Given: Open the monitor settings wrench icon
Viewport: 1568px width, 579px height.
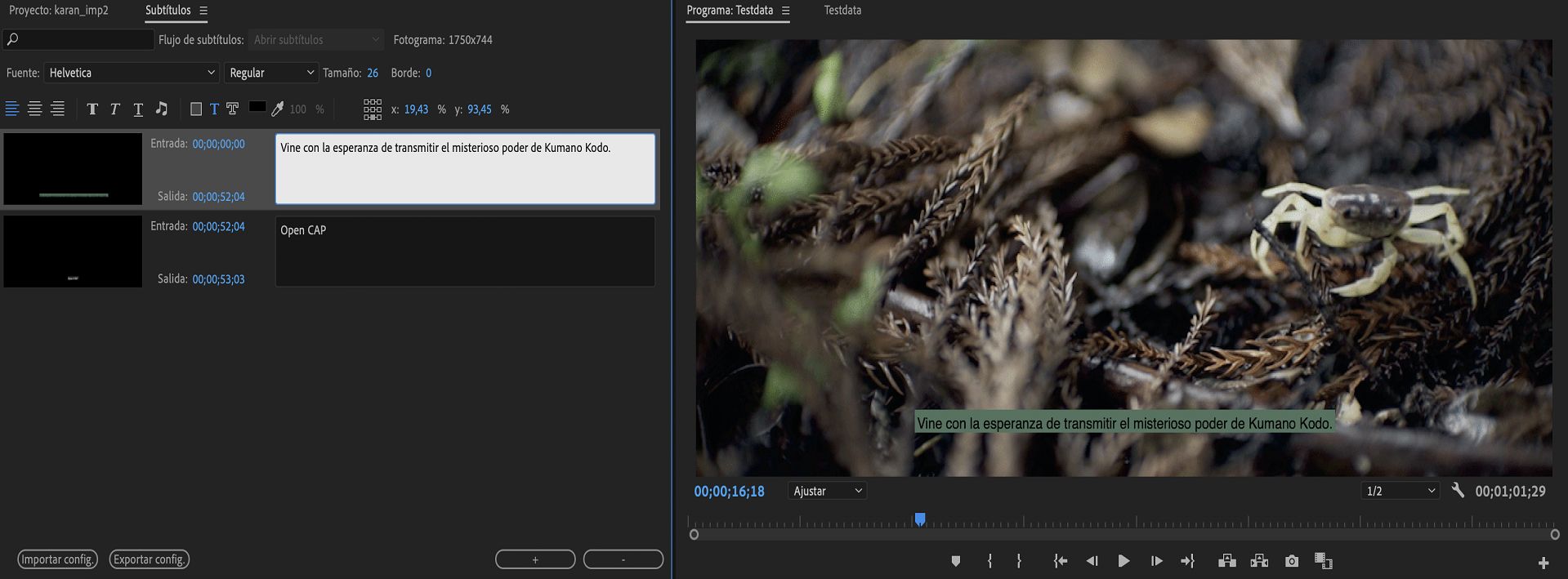Looking at the screenshot, I should click(x=1458, y=491).
